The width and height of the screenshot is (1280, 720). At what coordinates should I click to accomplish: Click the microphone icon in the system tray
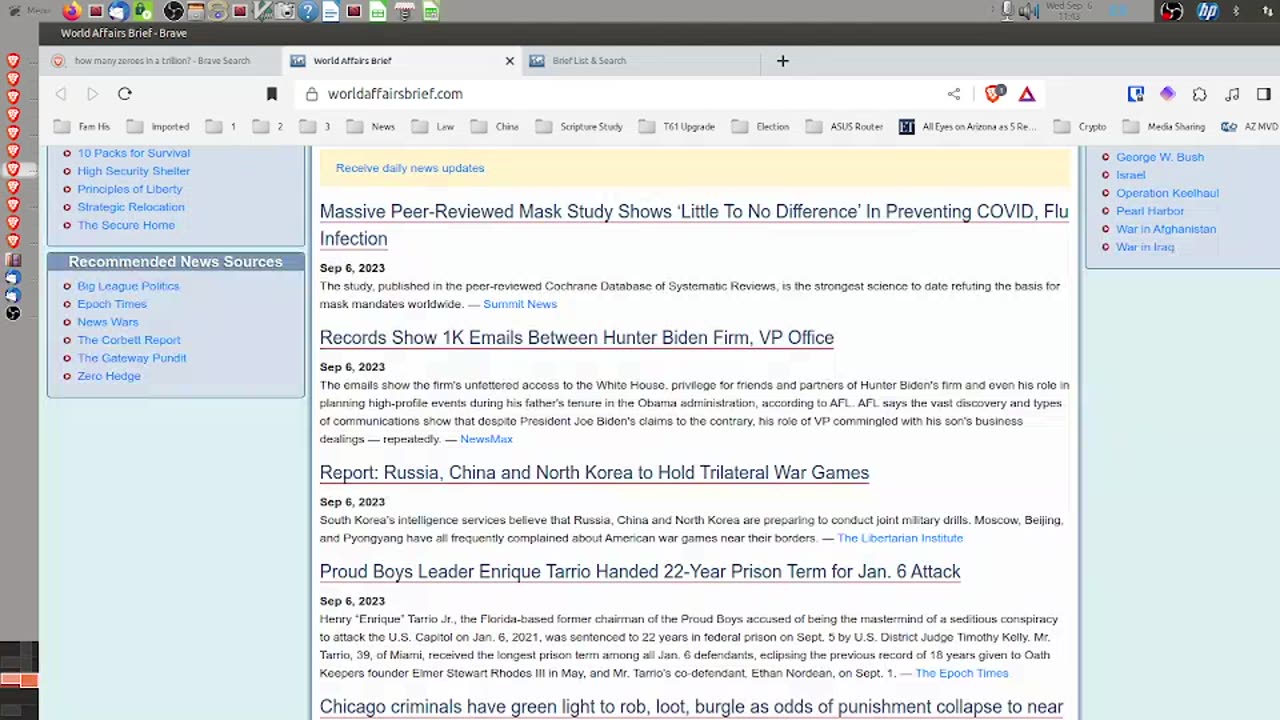pos(1007,12)
